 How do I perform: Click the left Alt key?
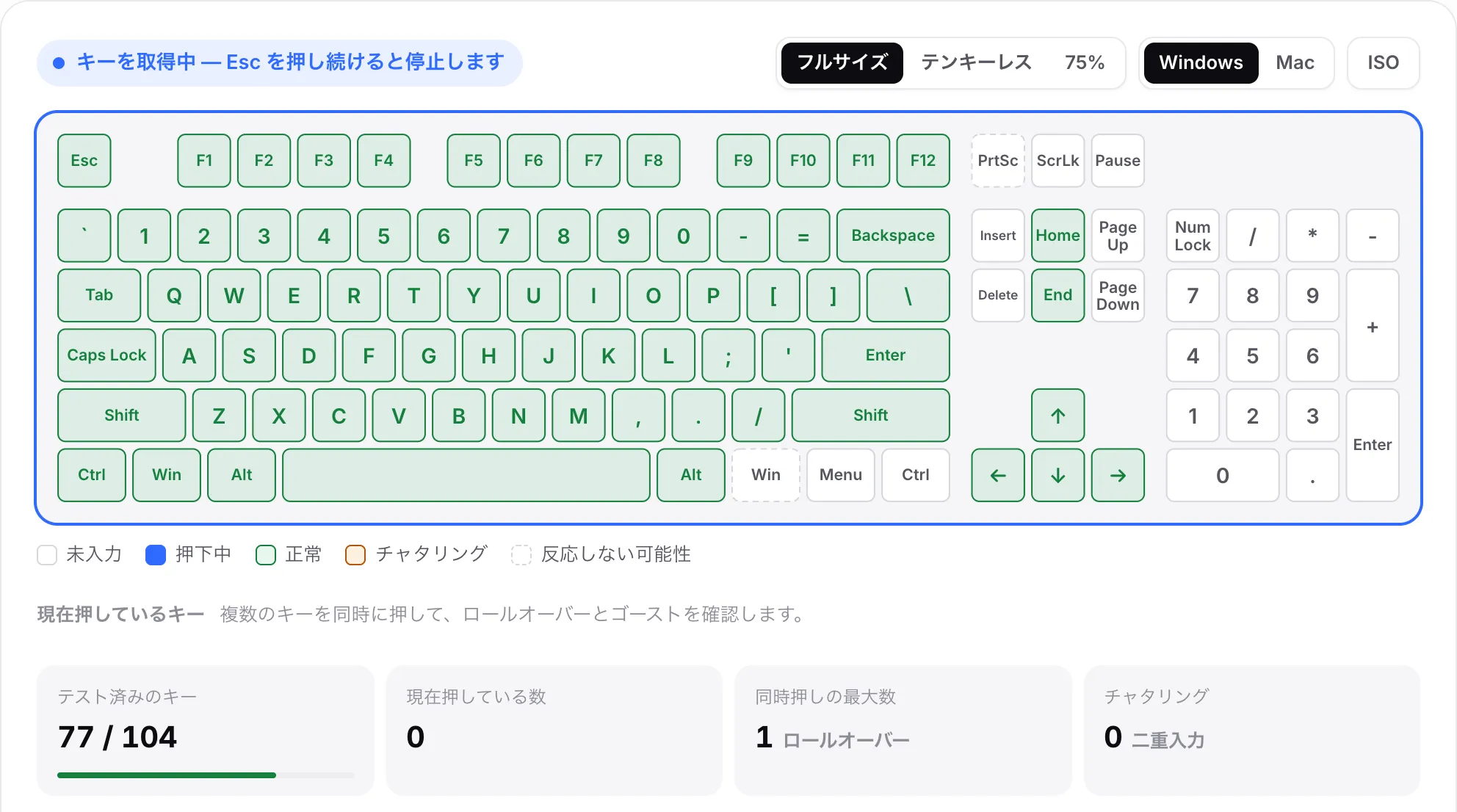tap(242, 475)
